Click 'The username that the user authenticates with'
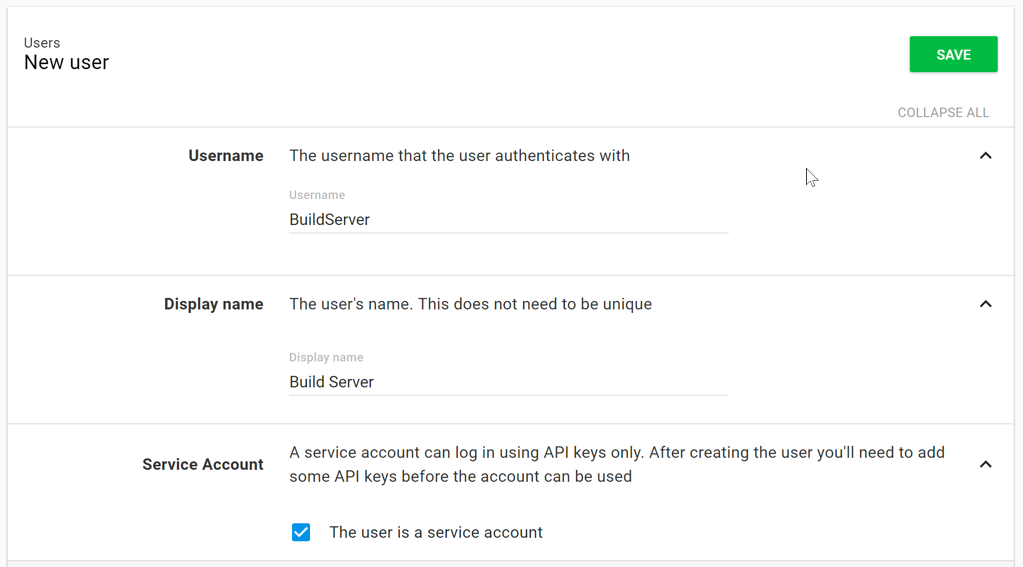Image resolution: width=1023 pixels, height=567 pixels. [x=459, y=156]
